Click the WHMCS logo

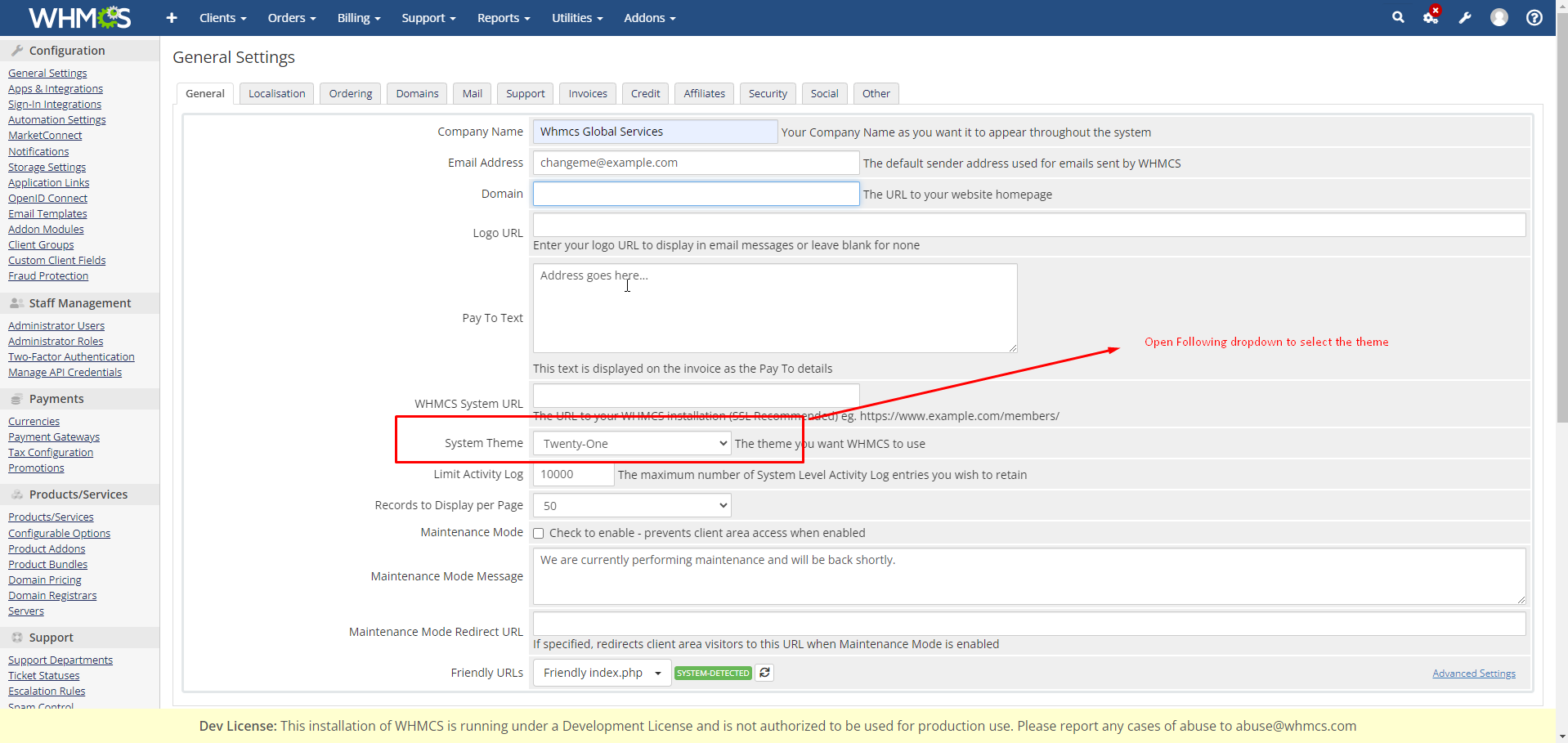[79, 18]
